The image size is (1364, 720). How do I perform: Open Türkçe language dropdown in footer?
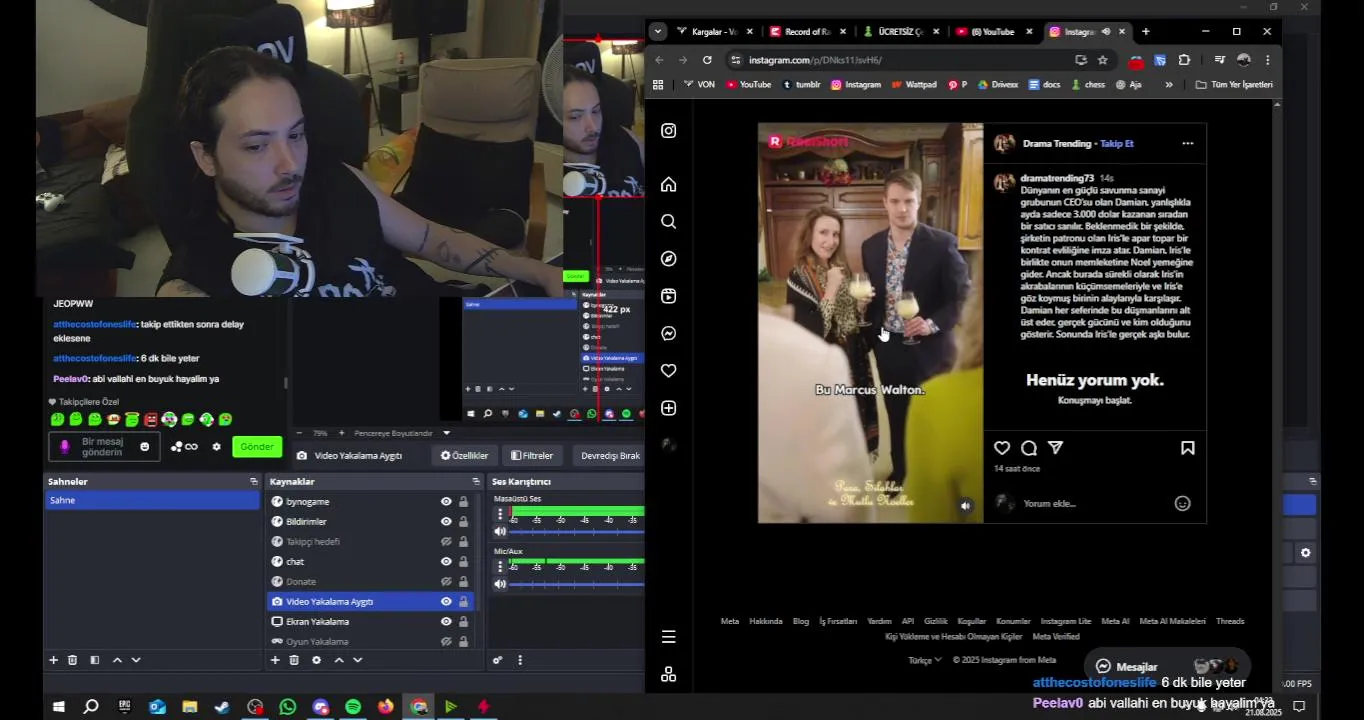pos(924,660)
